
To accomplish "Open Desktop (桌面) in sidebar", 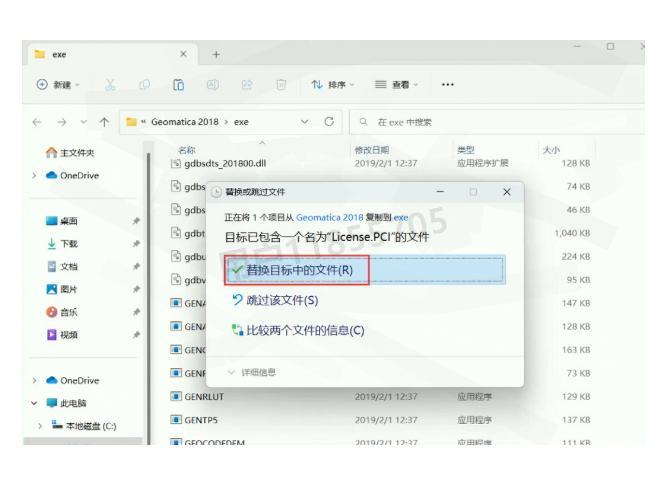I will click(x=62, y=221).
